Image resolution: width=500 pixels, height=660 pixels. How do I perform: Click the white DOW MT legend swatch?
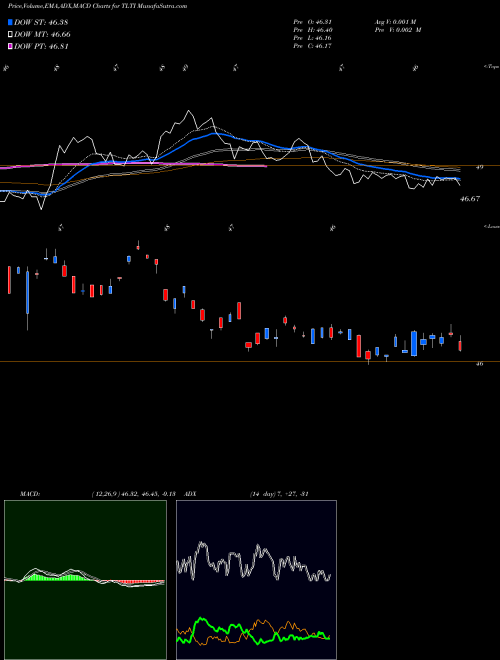(x=10, y=35)
